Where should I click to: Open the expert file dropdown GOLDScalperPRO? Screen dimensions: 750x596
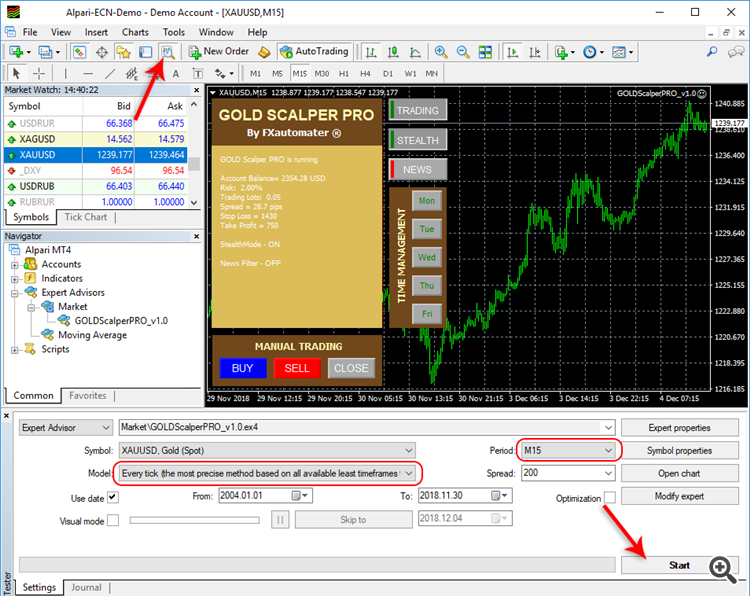pos(367,427)
